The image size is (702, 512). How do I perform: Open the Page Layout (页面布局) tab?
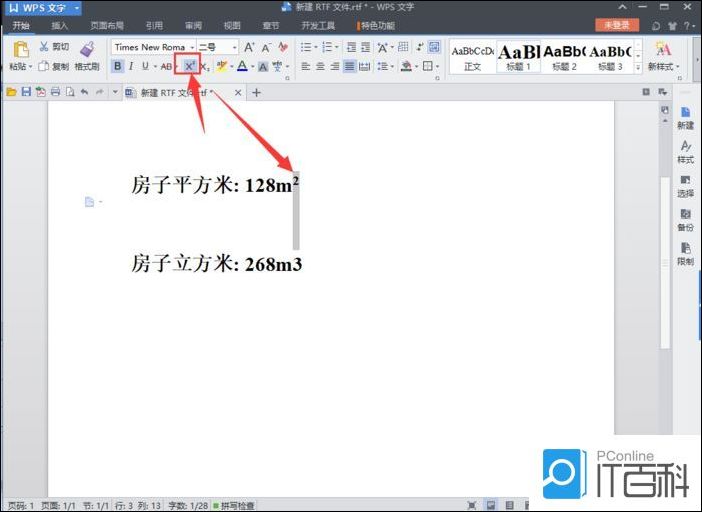coord(107,26)
